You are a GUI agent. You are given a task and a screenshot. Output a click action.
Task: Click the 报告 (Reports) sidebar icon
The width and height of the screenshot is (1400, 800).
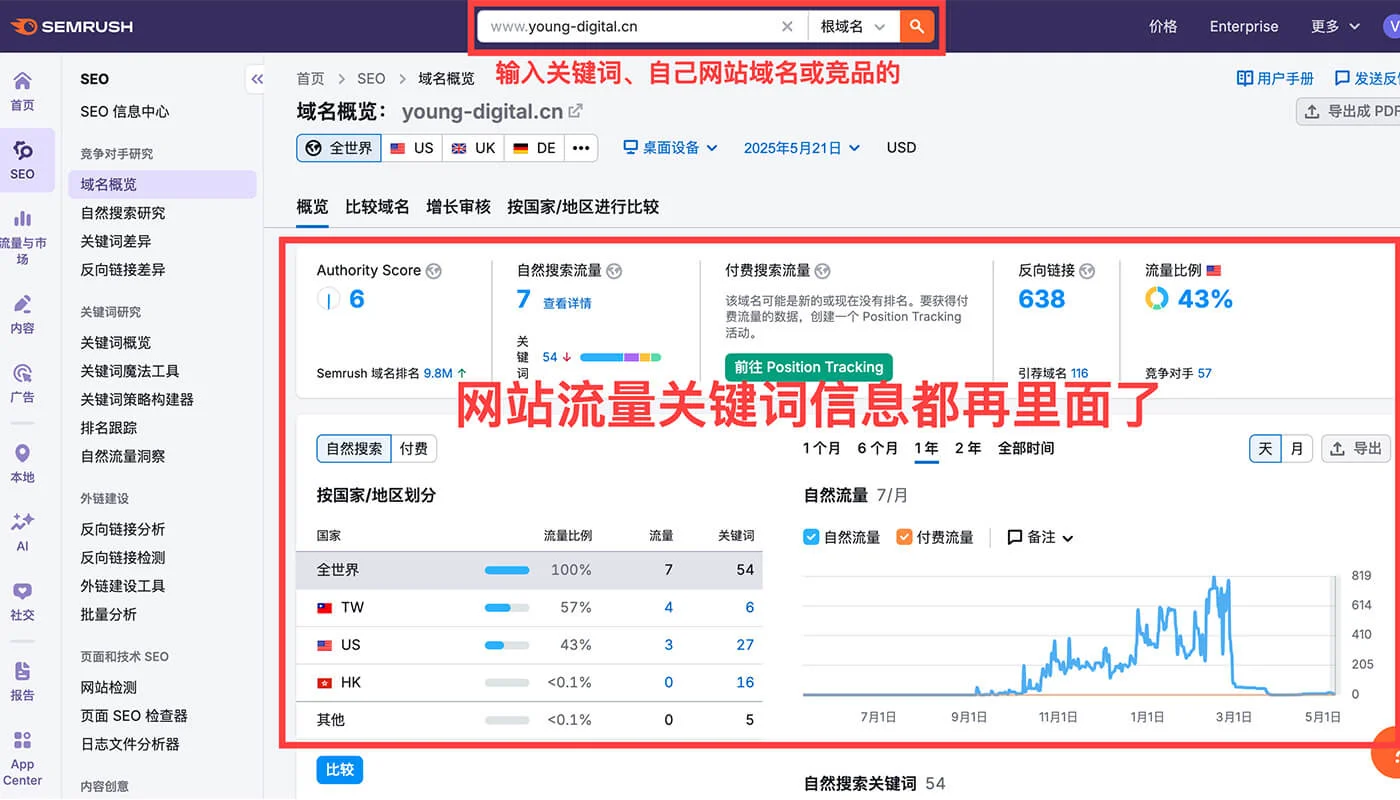click(x=22, y=677)
